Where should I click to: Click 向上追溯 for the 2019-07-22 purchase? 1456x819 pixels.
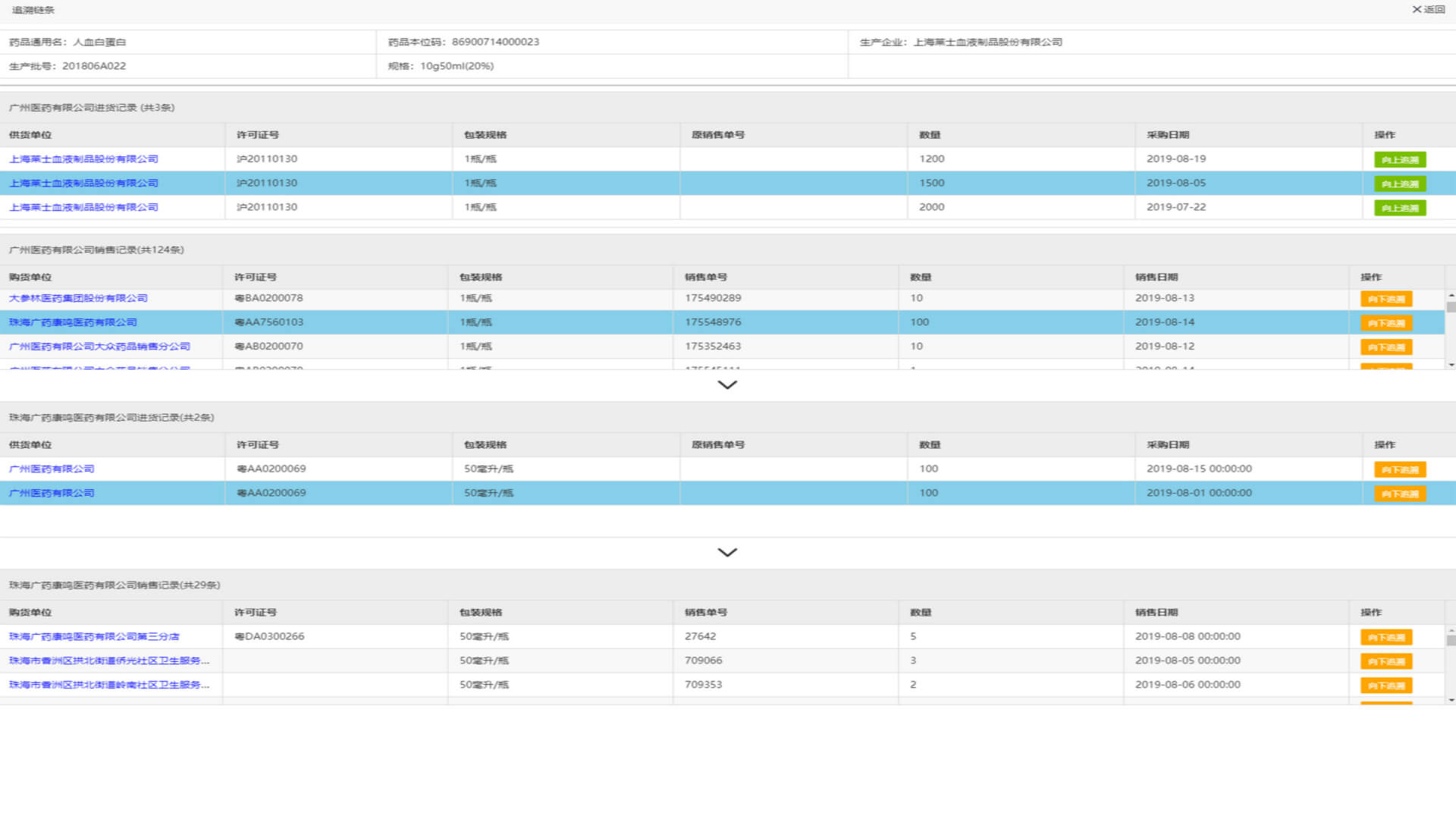click(x=1400, y=208)
